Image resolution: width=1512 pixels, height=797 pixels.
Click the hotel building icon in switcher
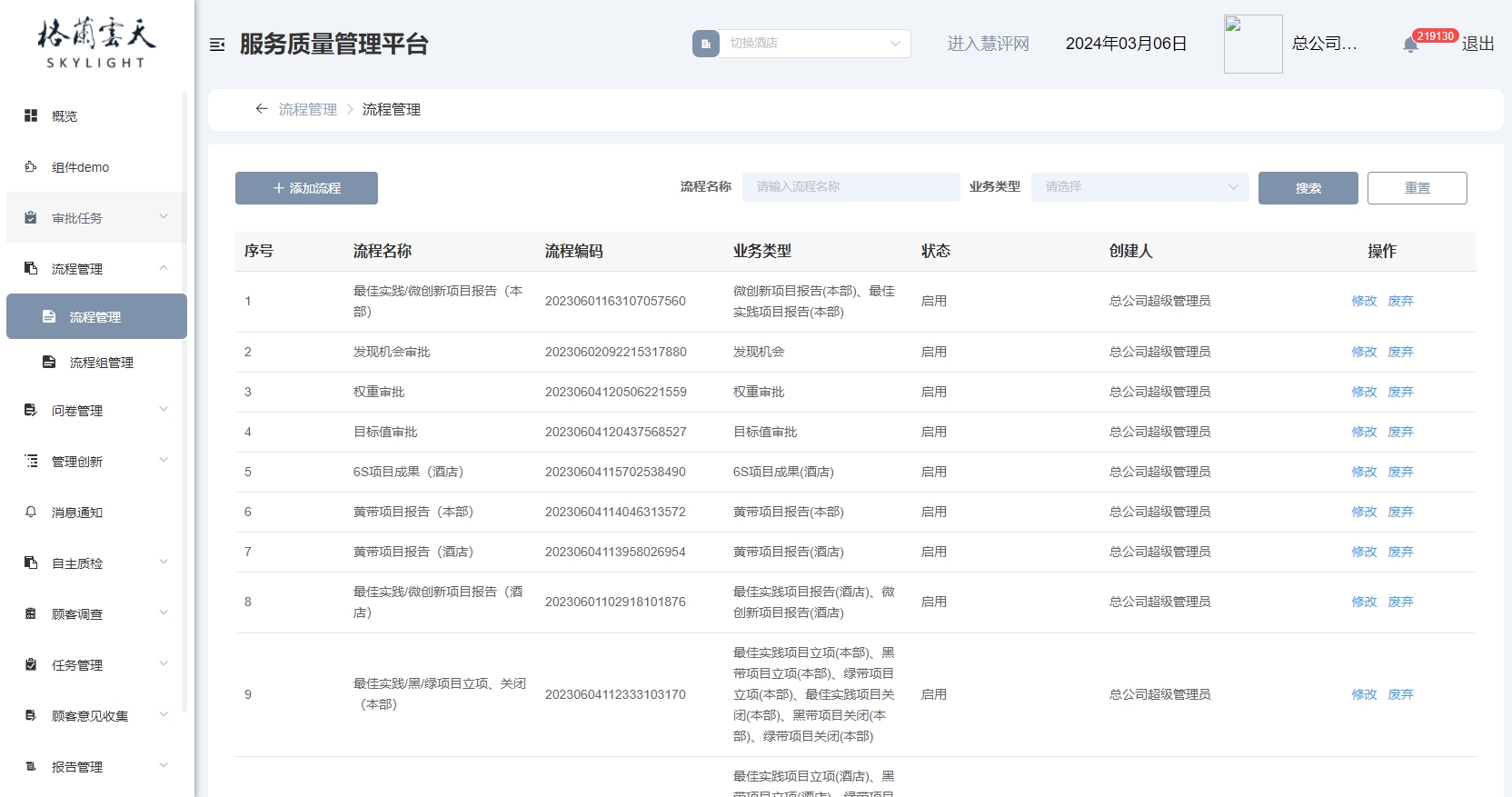706,44
